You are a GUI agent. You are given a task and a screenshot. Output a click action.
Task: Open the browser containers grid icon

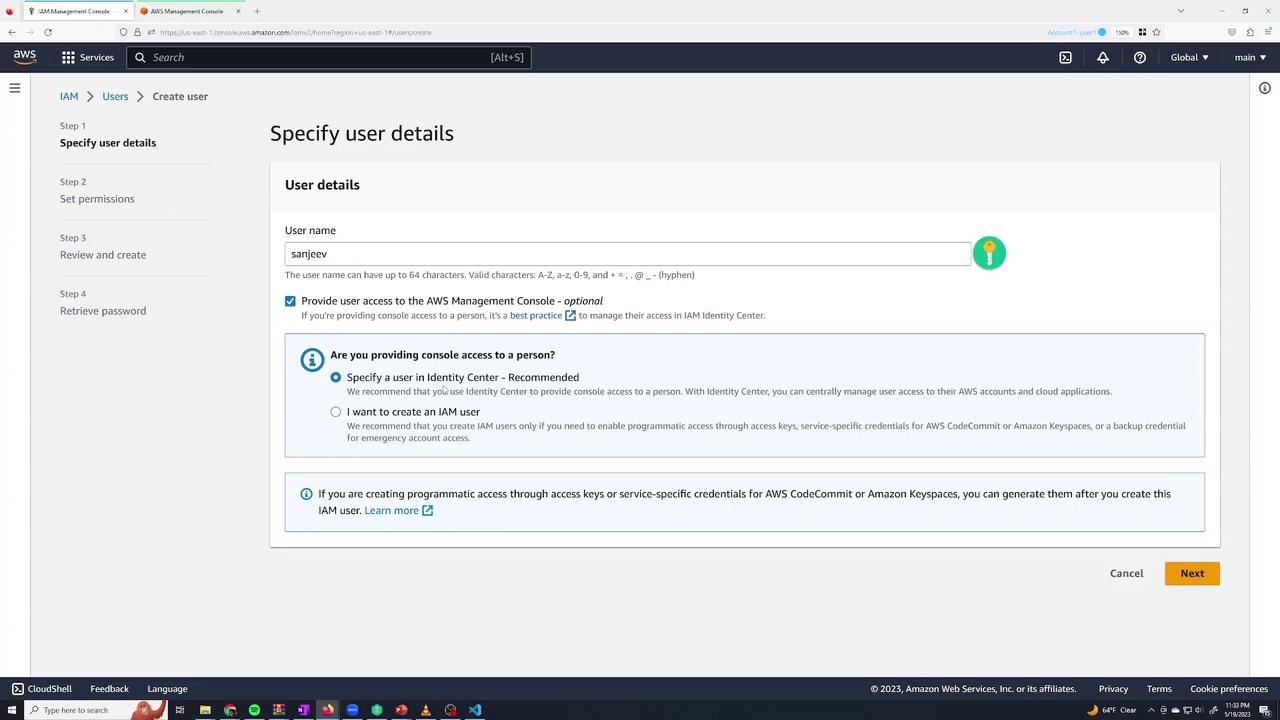(x=1142, y=32)
